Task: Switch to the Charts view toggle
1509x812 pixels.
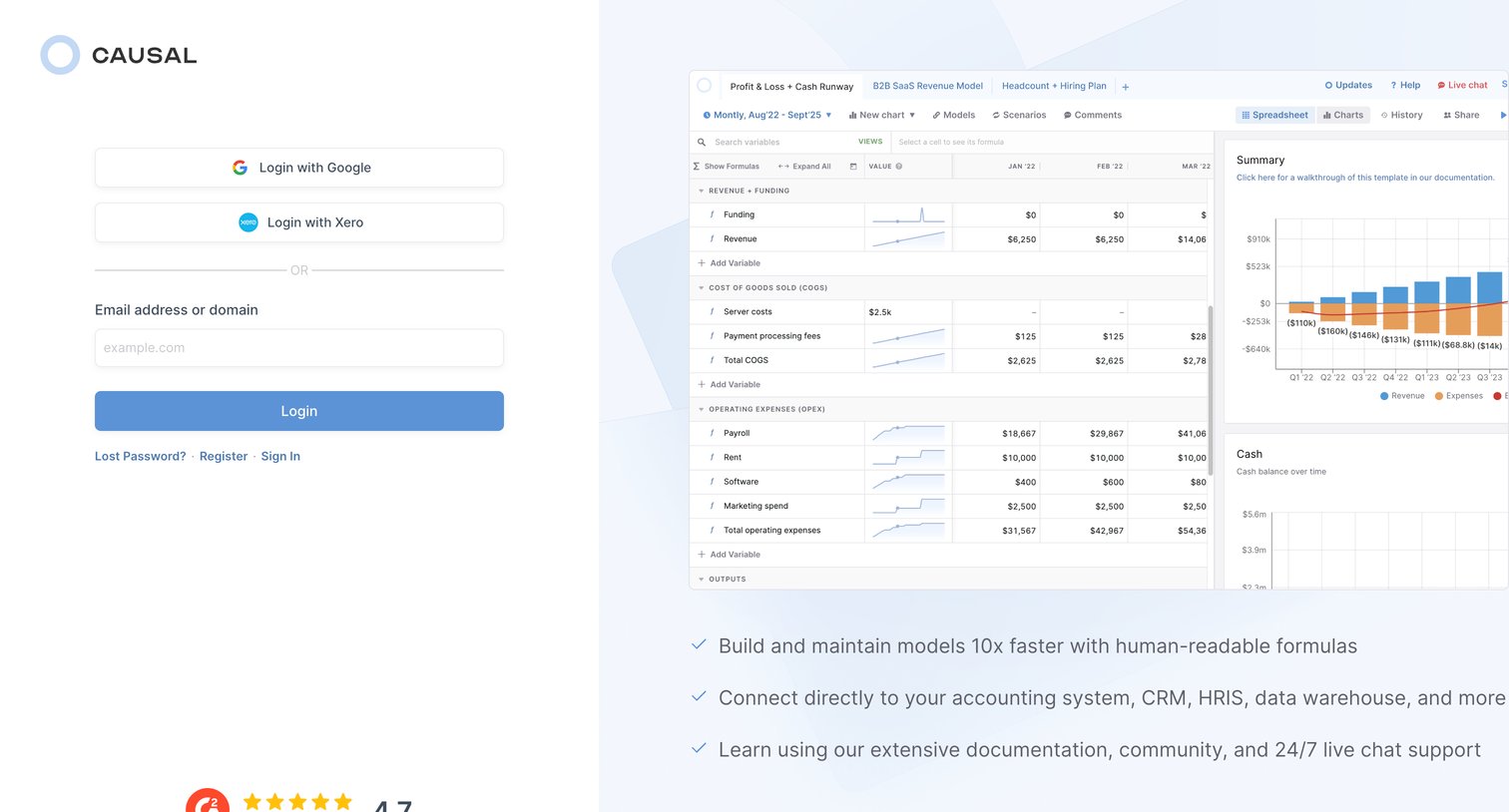Action: 1343,115
